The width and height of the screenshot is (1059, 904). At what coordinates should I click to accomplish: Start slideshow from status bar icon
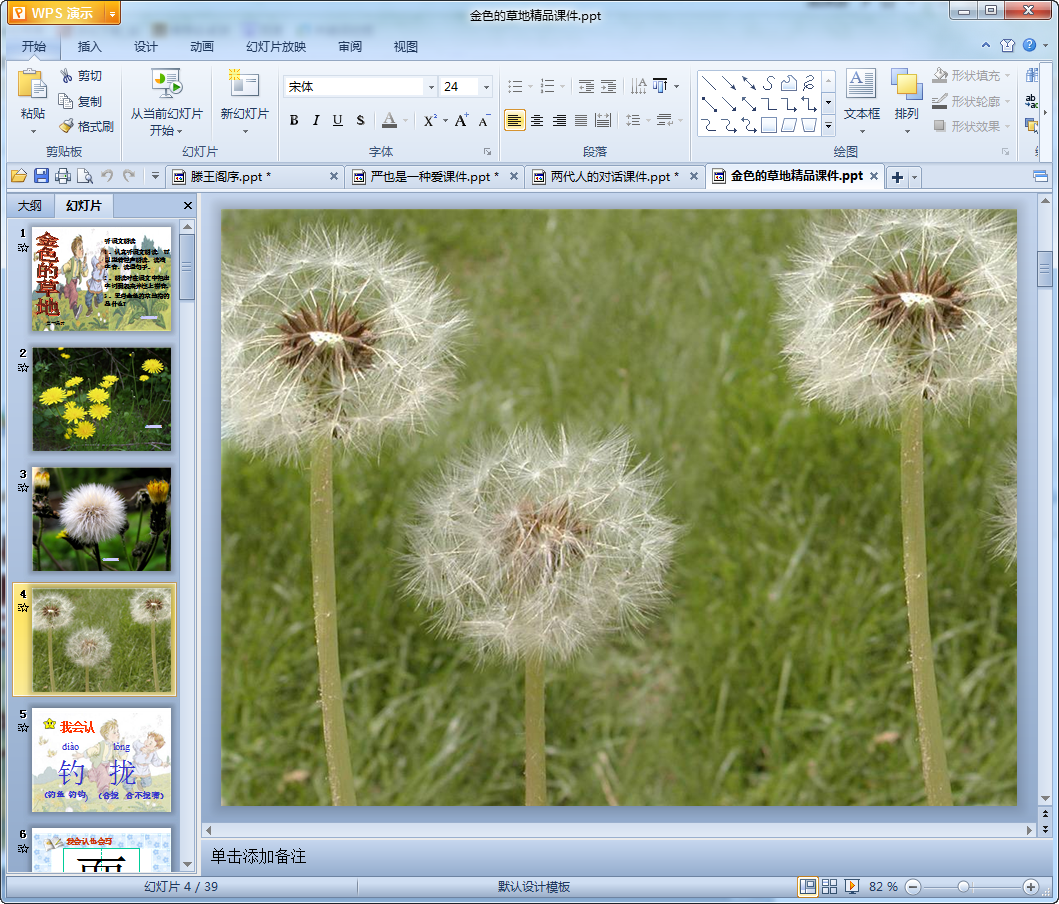coord(852,886)
